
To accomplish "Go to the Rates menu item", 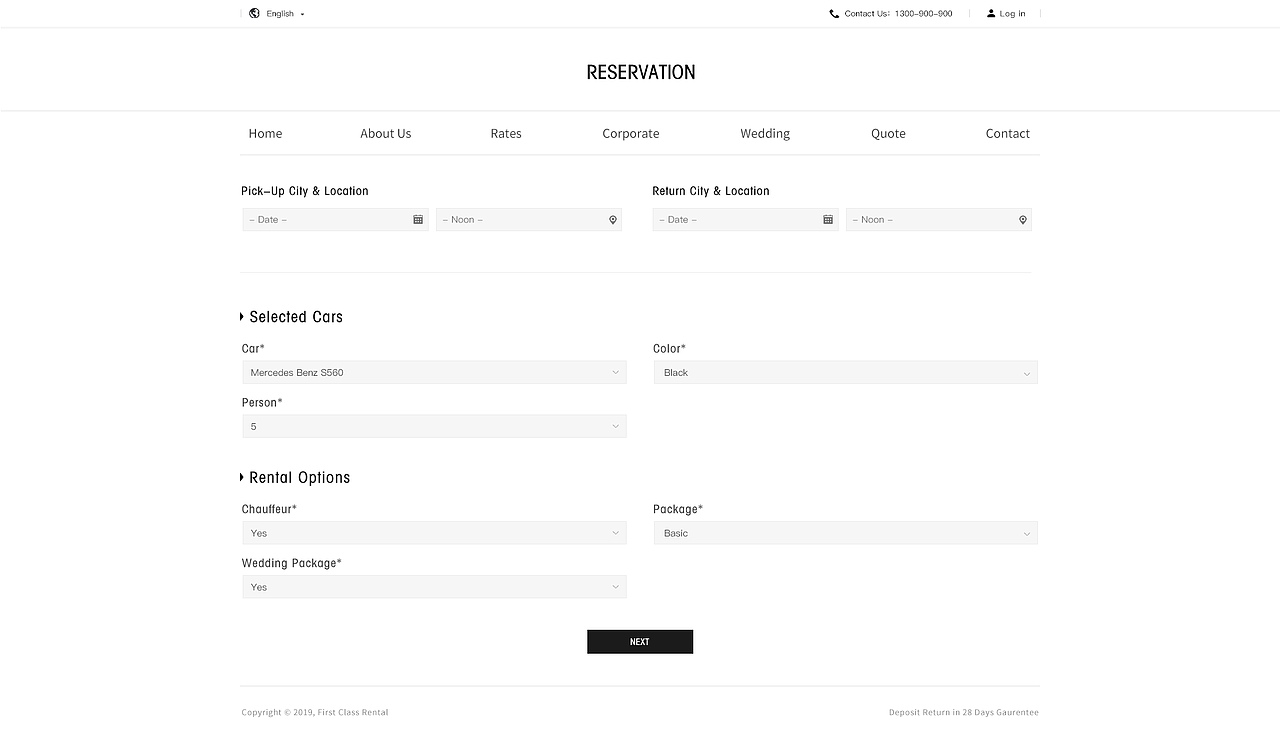I will [x=506, y=134].
